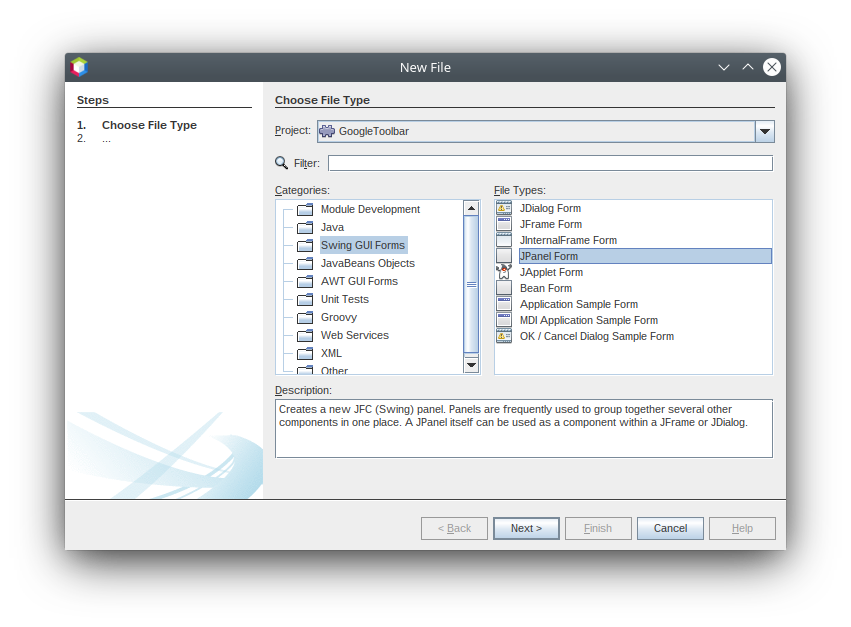Choose Application Sample Form file type

point(578,304)
